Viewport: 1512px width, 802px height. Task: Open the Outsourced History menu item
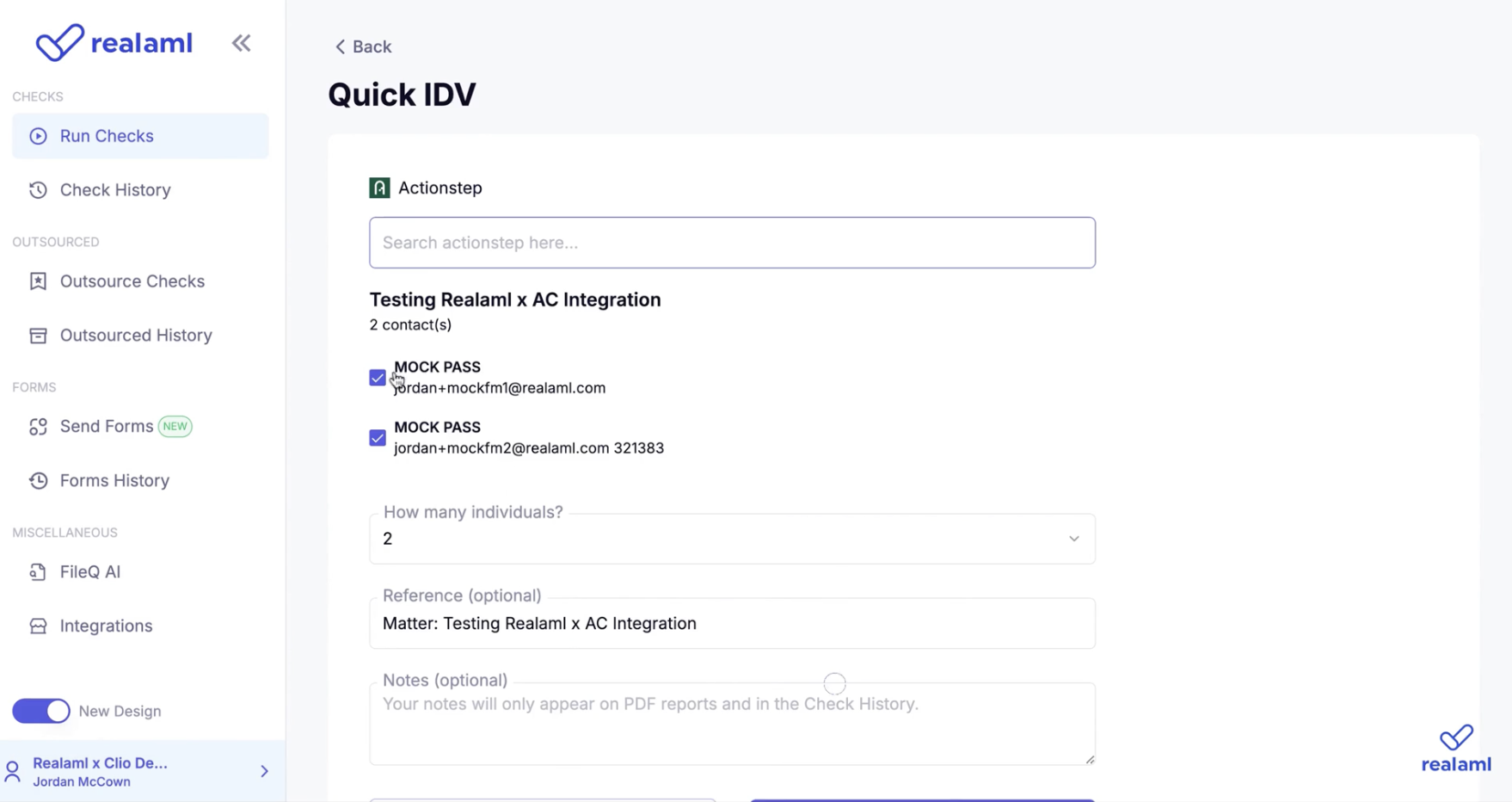[136, 336]
